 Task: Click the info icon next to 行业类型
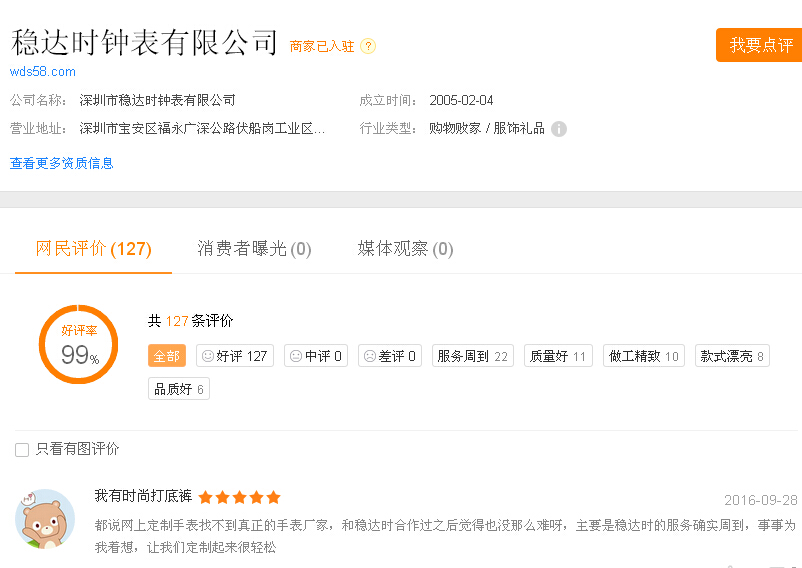click(559, 129)
